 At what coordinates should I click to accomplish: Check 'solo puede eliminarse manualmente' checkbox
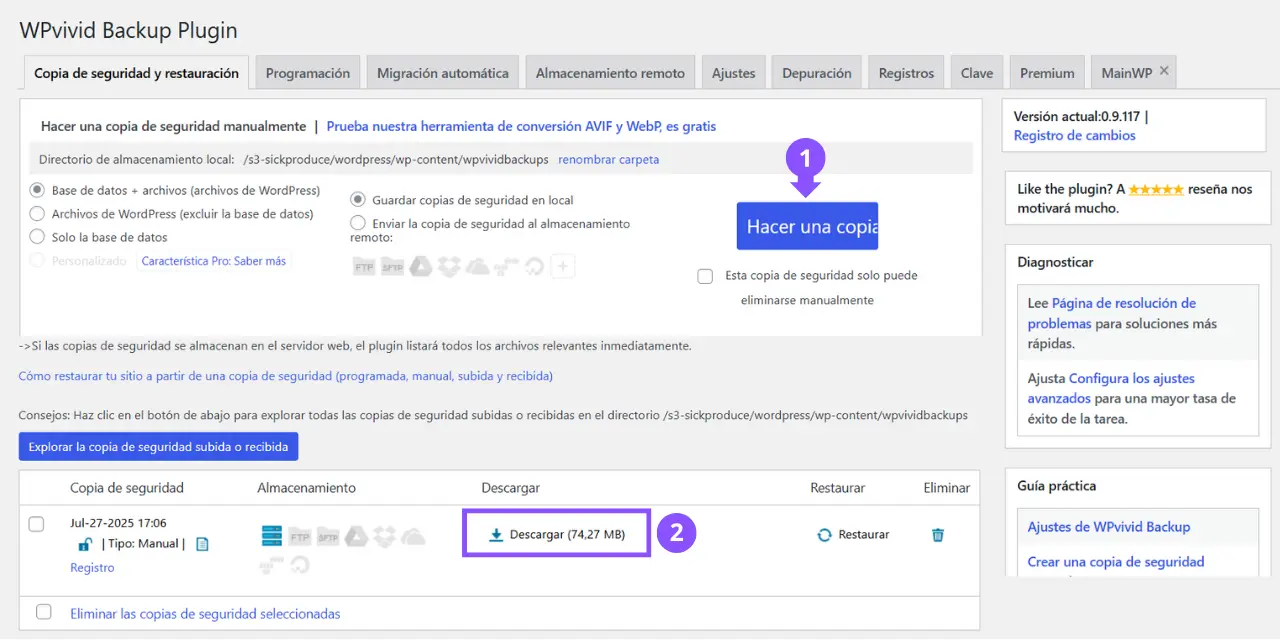pyautogui.click(x=705, y=276)
